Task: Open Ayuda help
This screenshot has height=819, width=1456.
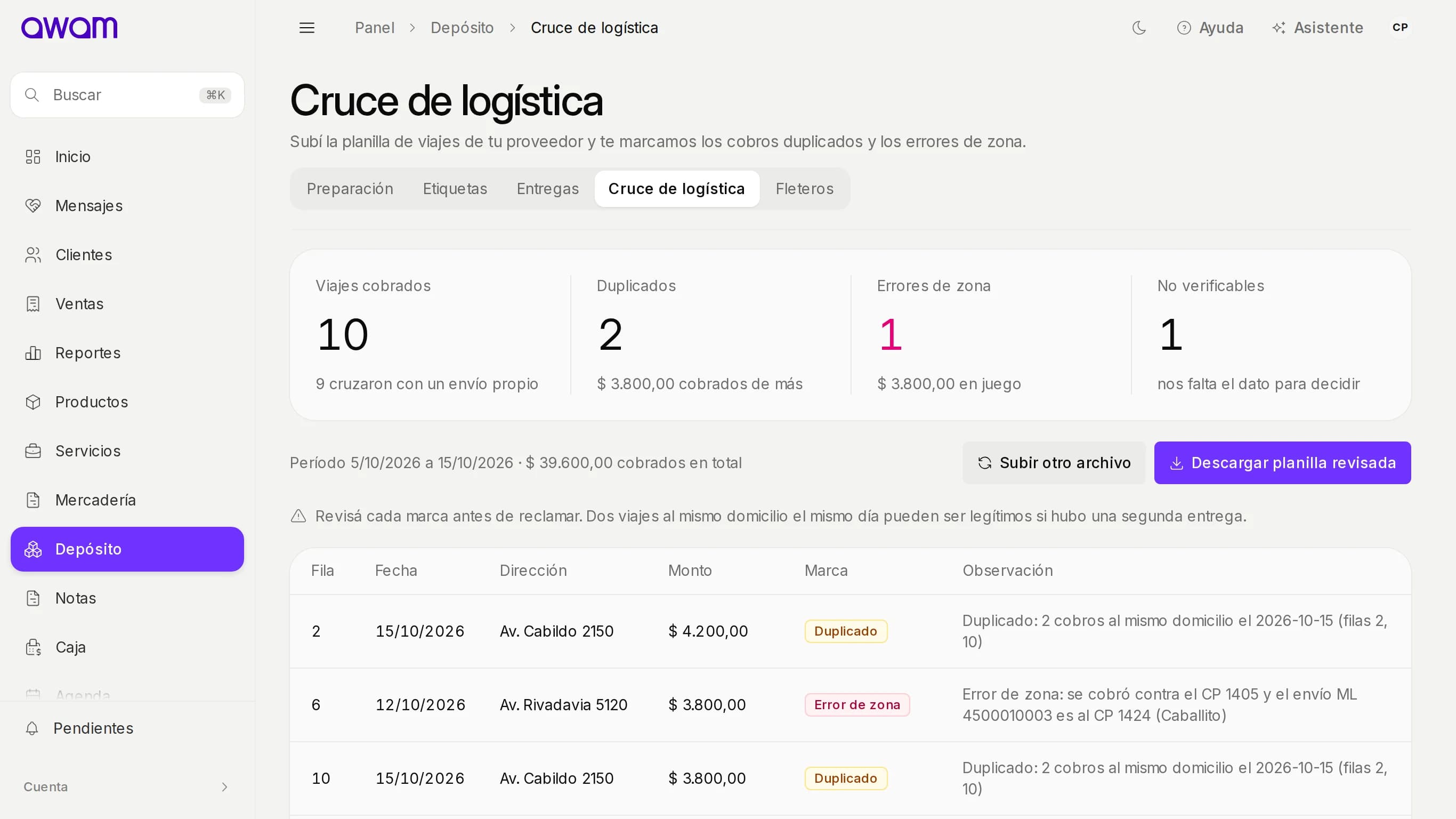Action: (x=1210, y=28)
